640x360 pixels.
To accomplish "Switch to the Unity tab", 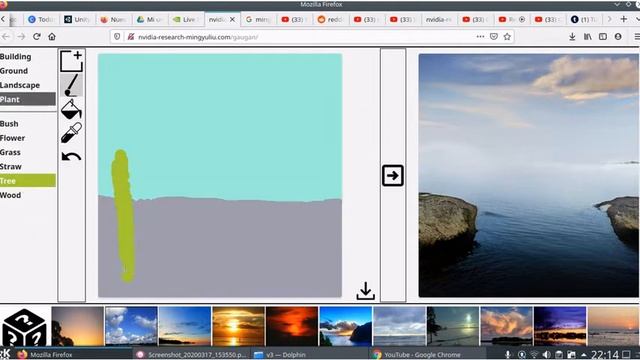I will 77,19.
